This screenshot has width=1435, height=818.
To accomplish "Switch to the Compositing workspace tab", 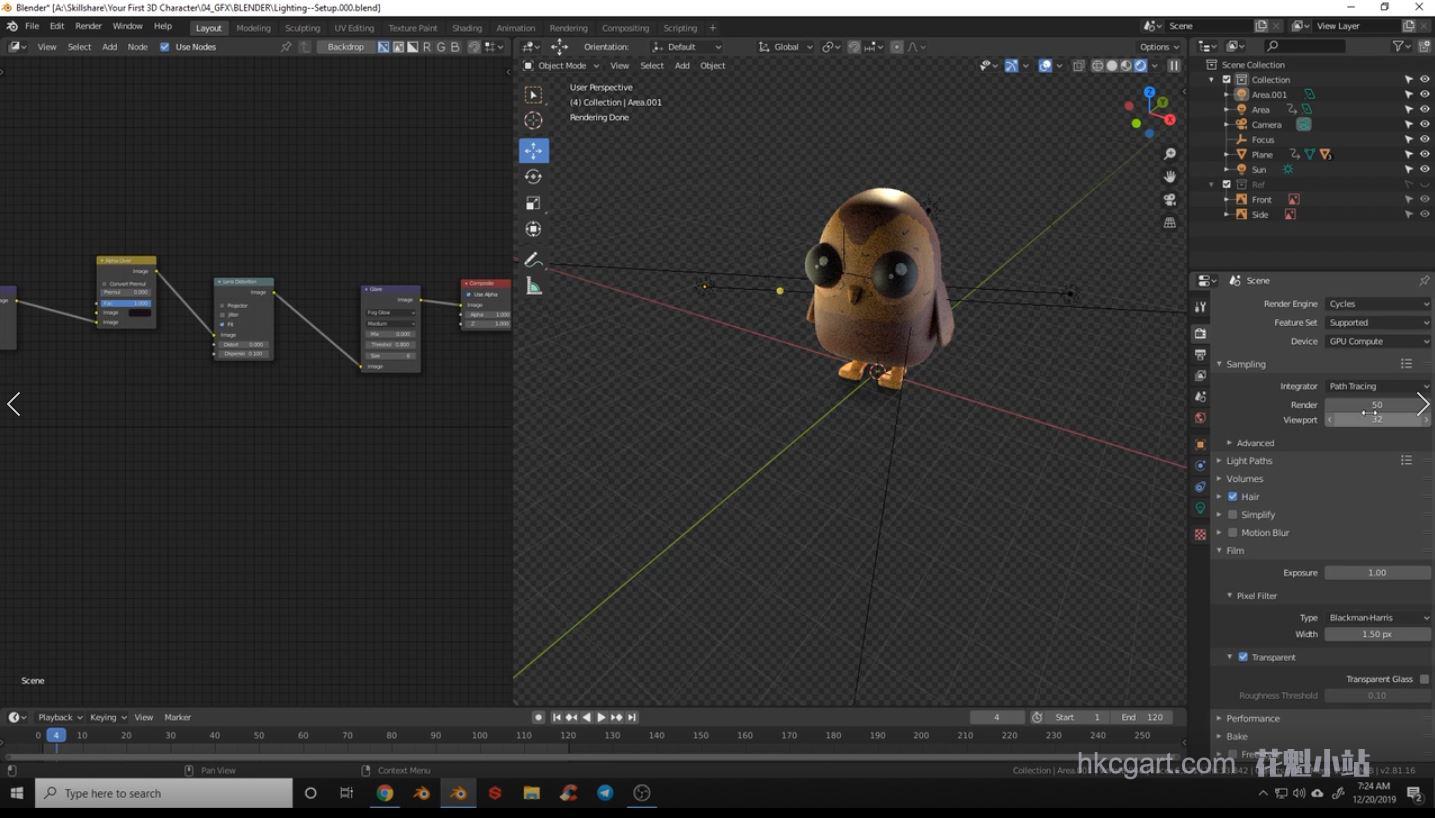I will (625, 28).
